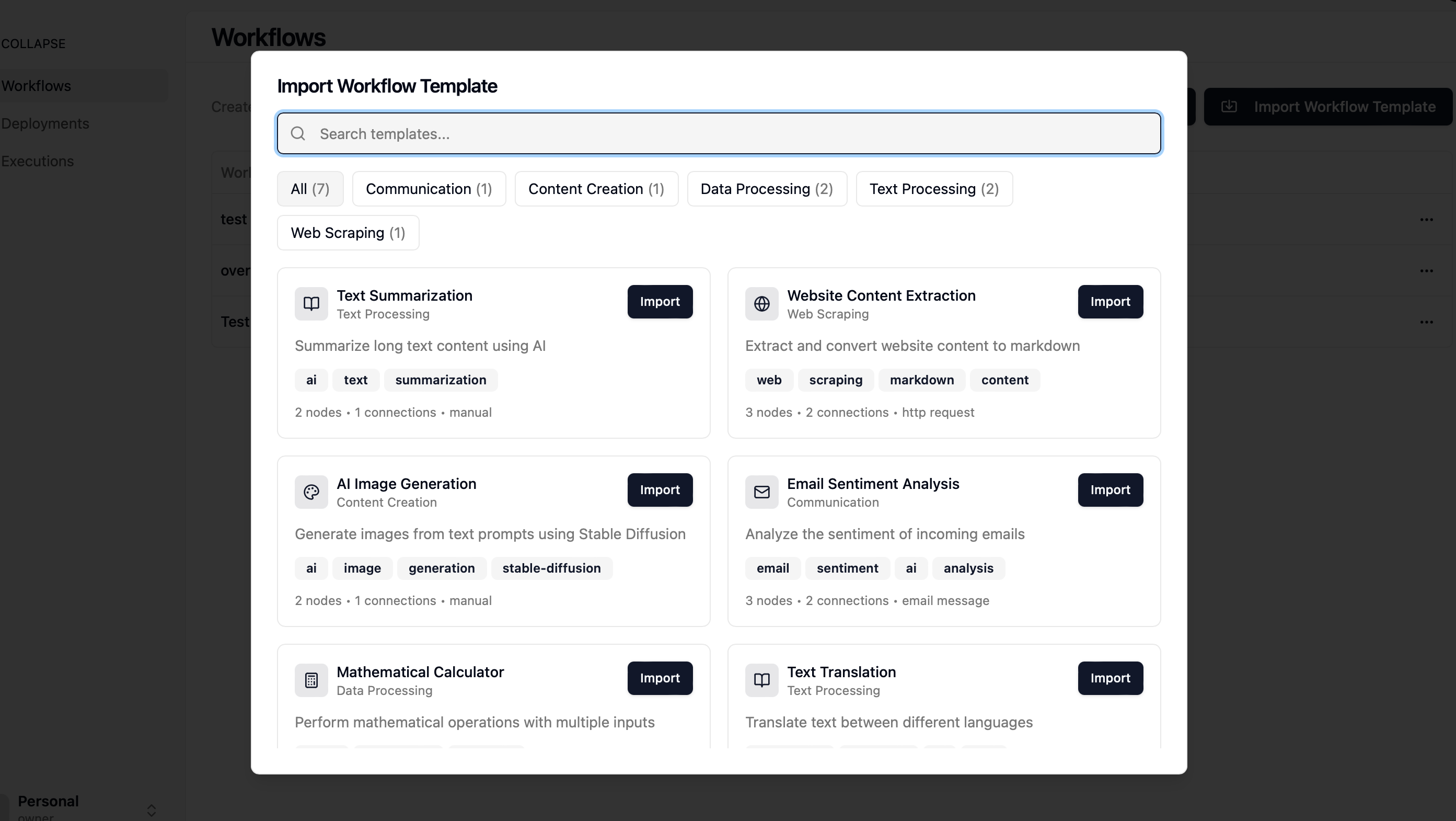Screen dimensions: 1456x821
Task: Filter templates by Web Scraping (1)
Action: pyautogui.click(x=348, y=233)
